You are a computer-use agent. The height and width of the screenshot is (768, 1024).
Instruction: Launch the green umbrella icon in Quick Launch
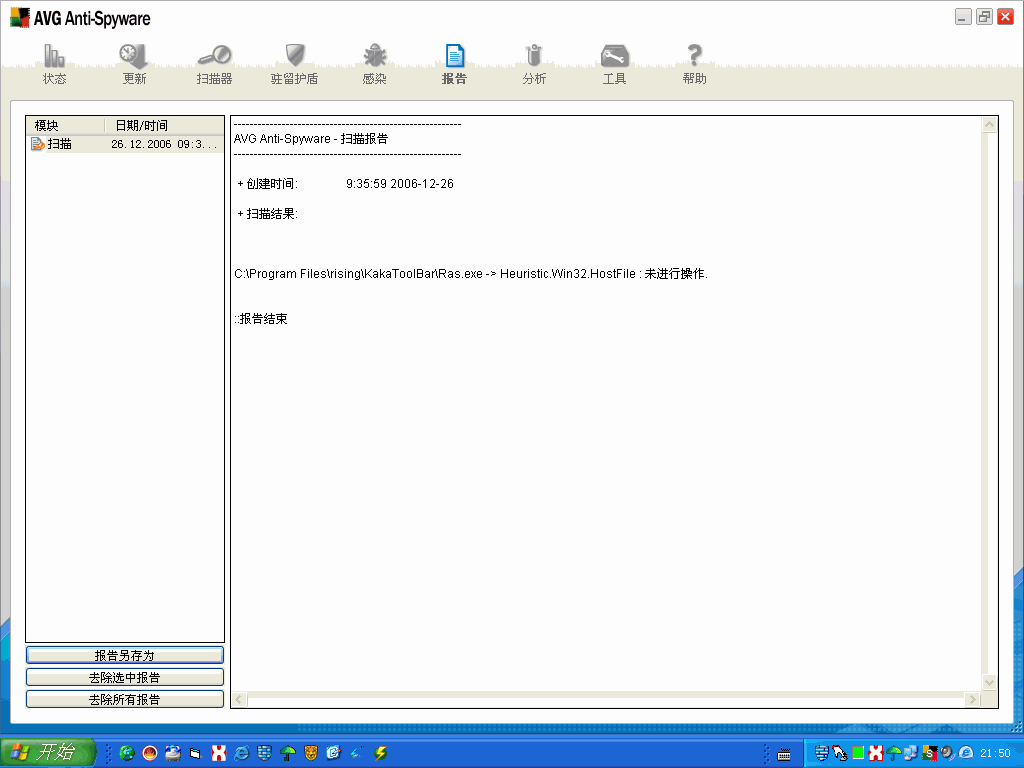click(288, 753)
